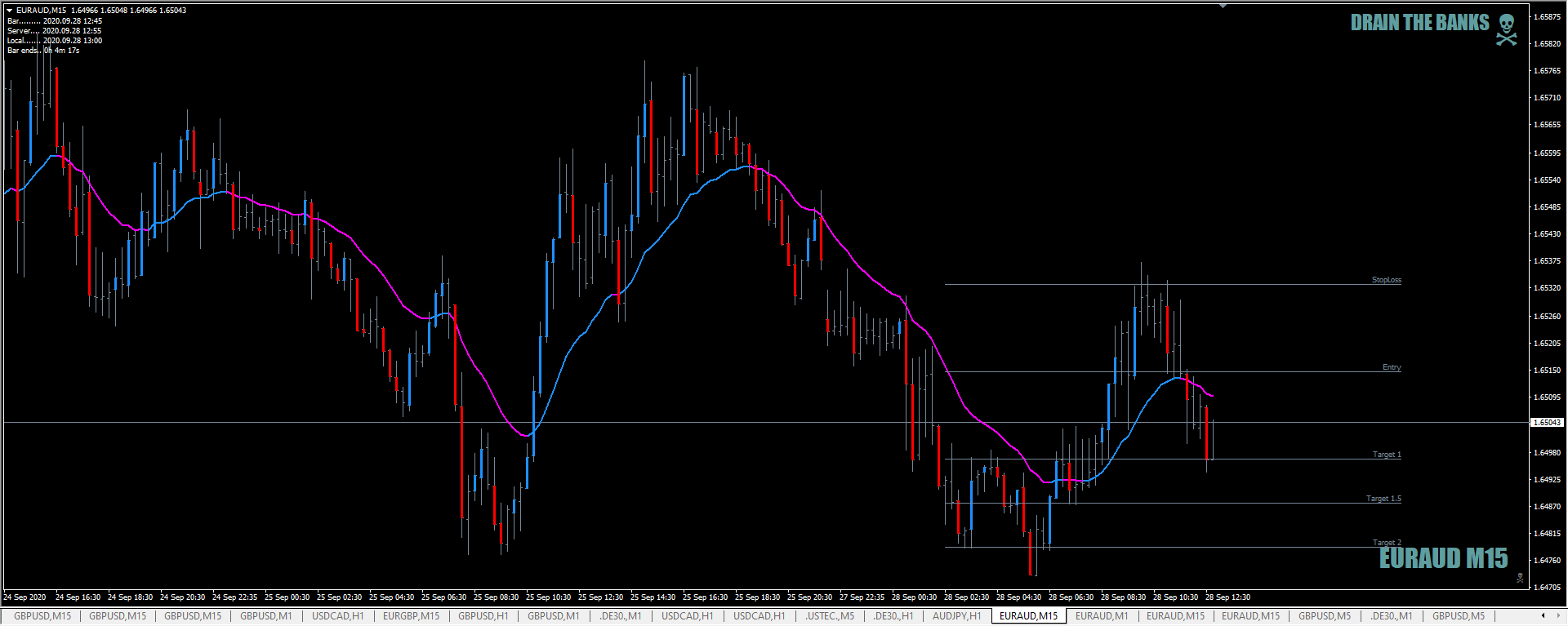Image resolution: width=1568 pixels, height=626 pixels.
Task: Click the Target 1 level label
Action: point(1387,455)
